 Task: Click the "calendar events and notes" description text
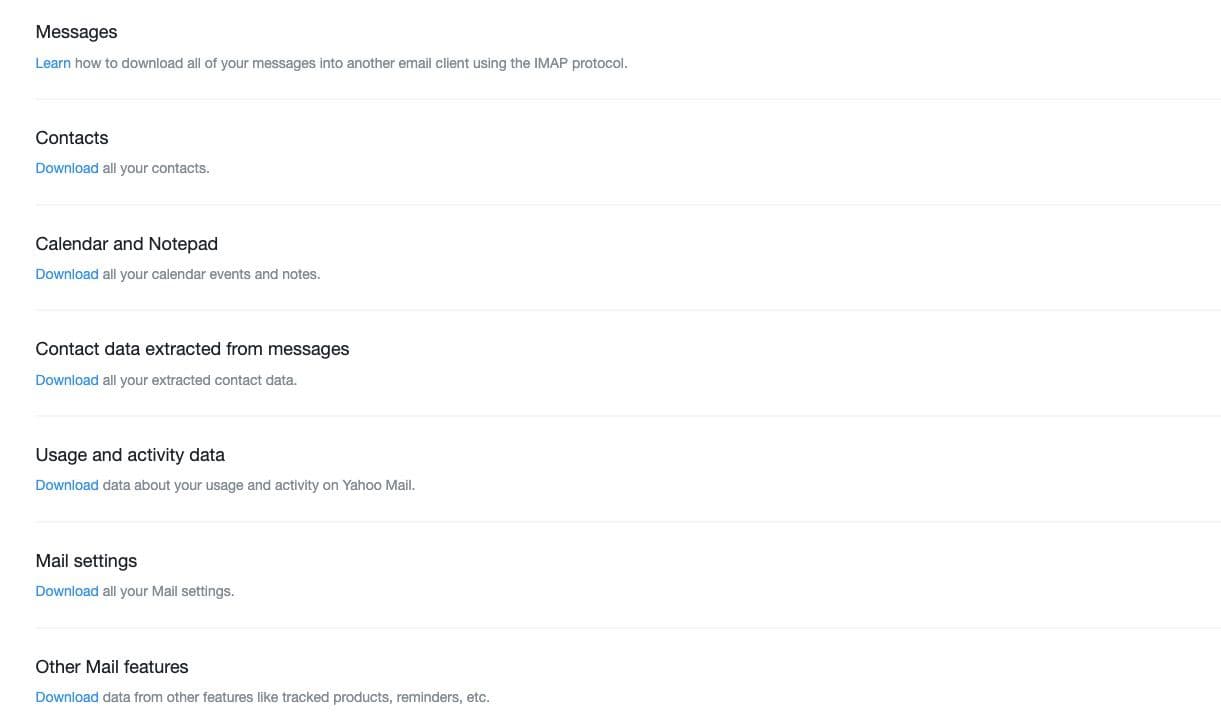click(211, 274)
